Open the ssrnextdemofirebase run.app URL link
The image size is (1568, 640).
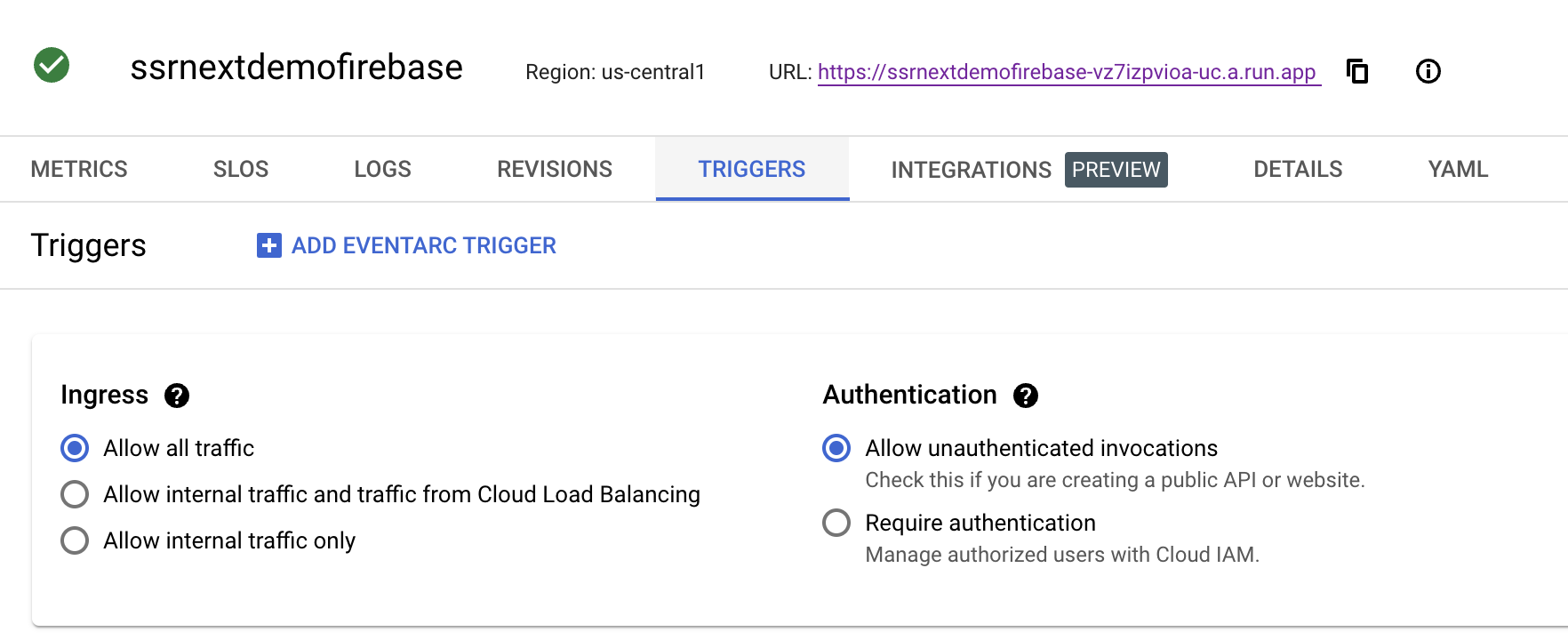(1067, 72)
